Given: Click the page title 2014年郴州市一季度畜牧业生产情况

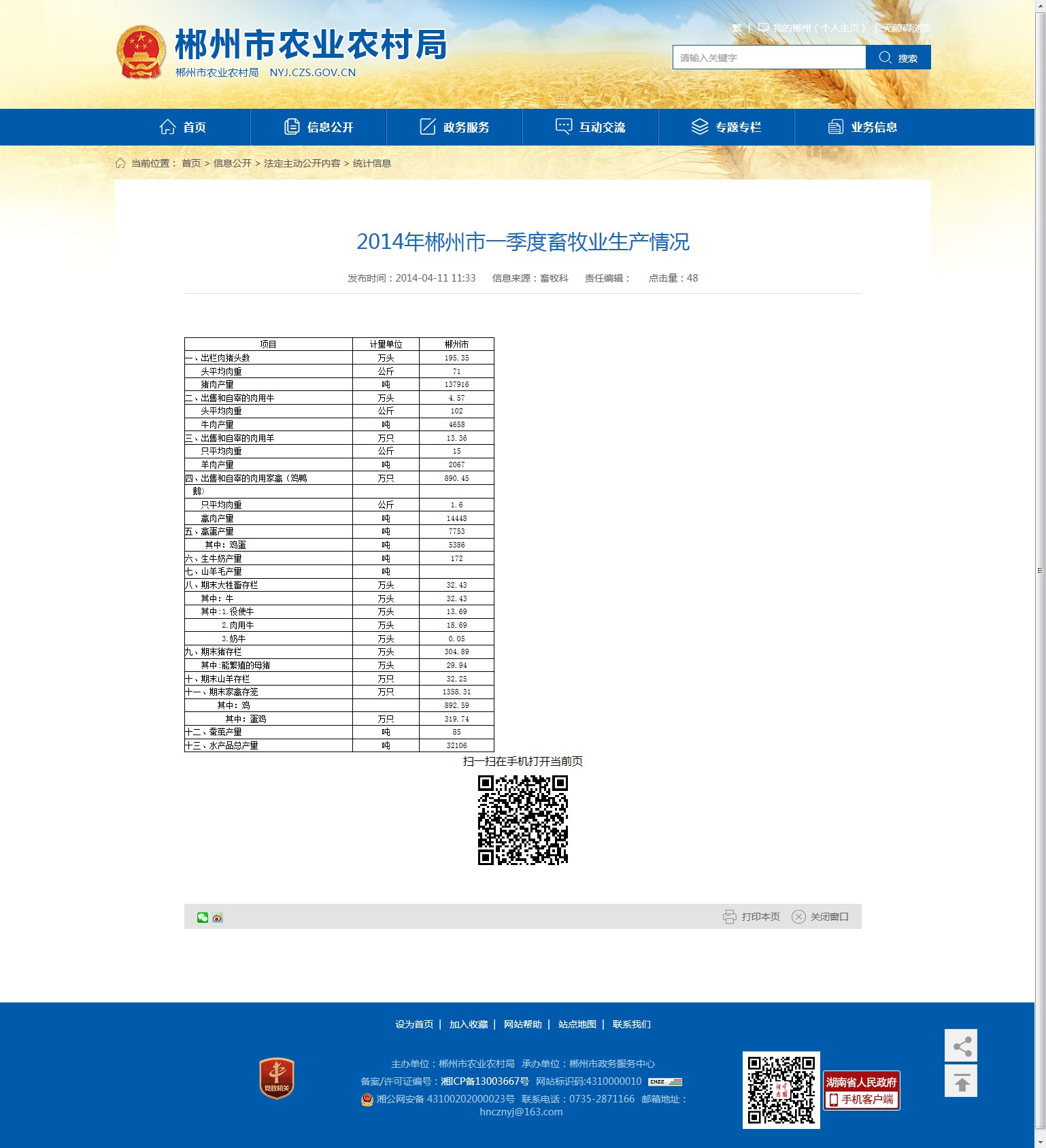Looking at the screenshot, I should pos(523,242).
